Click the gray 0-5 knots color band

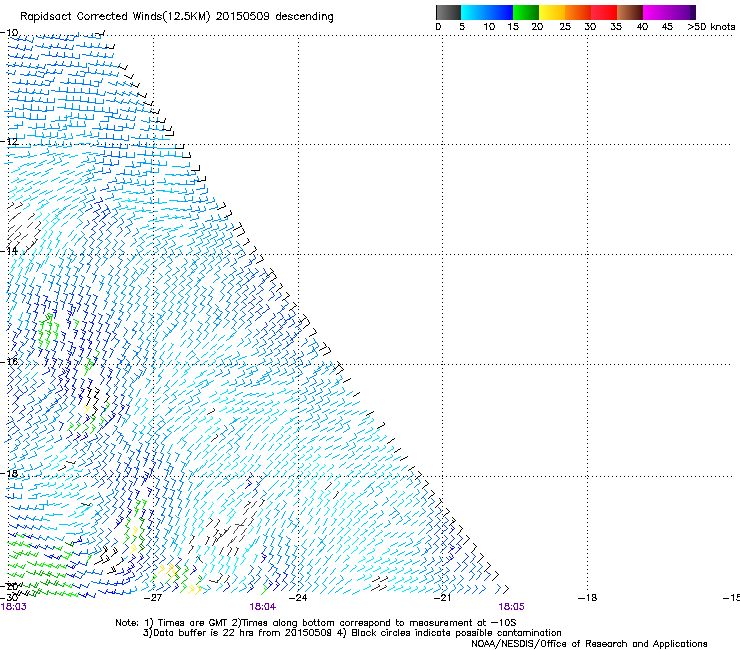pos(448,12)
